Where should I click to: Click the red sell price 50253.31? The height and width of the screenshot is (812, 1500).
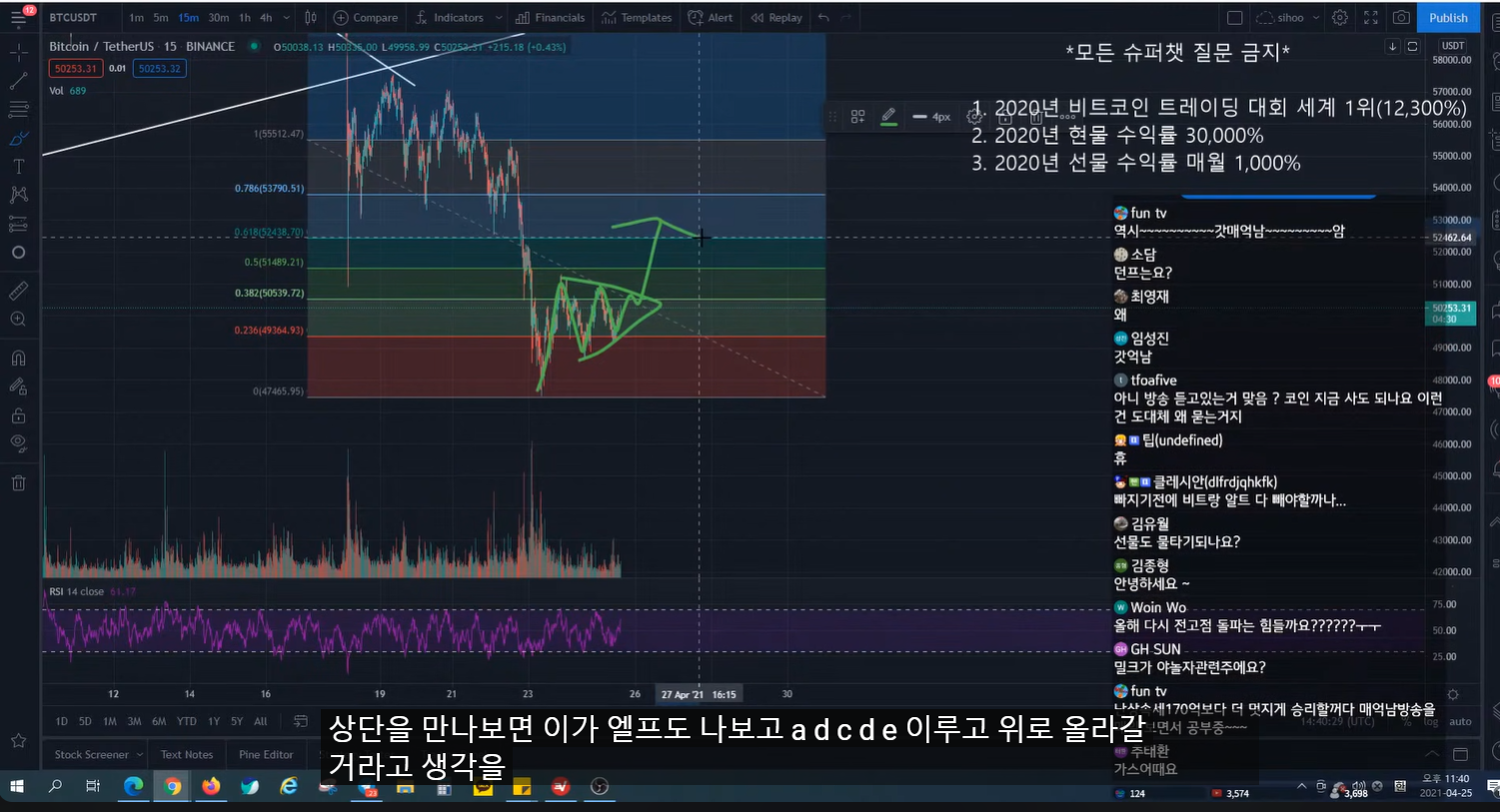tap(76, 69)
